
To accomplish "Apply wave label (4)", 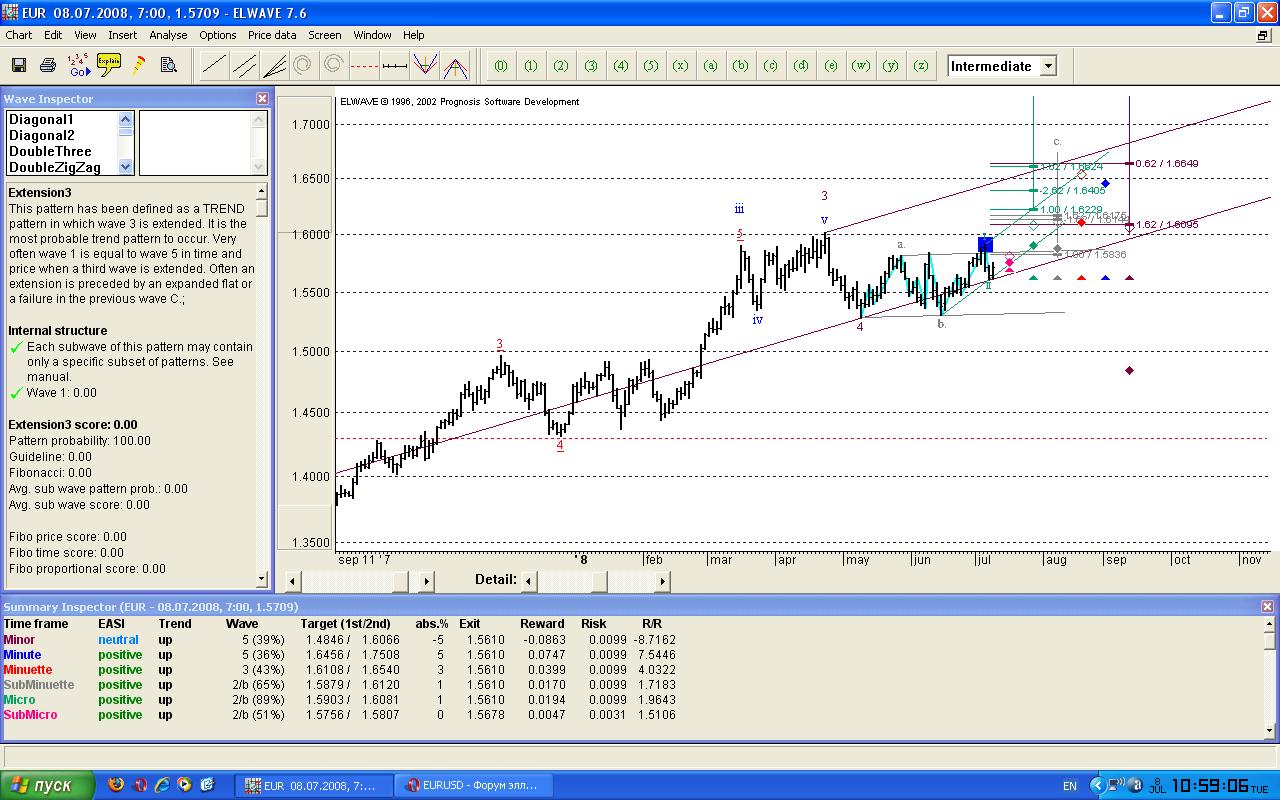I will click(621, 66).
